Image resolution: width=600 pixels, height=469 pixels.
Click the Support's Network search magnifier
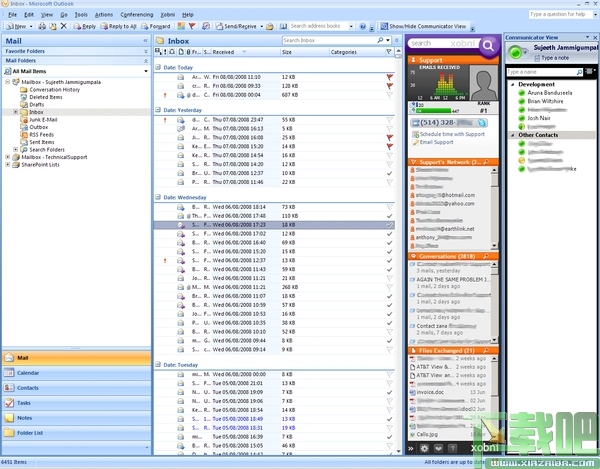(x=486, y=162)
